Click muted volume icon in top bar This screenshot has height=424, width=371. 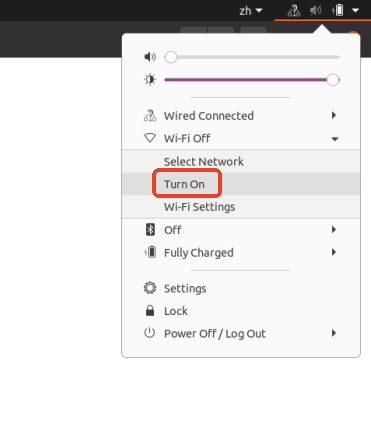[315, 11]
